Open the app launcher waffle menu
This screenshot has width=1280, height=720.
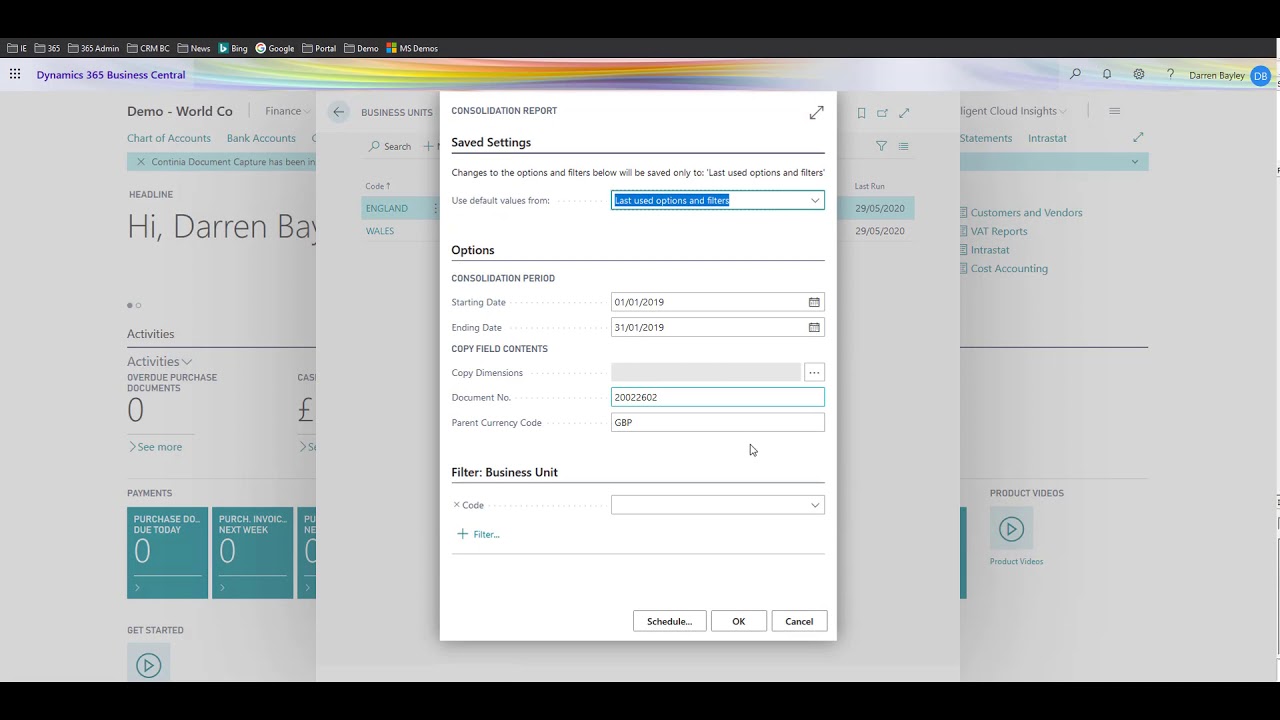pyautogui.click(x=15, y=74)
